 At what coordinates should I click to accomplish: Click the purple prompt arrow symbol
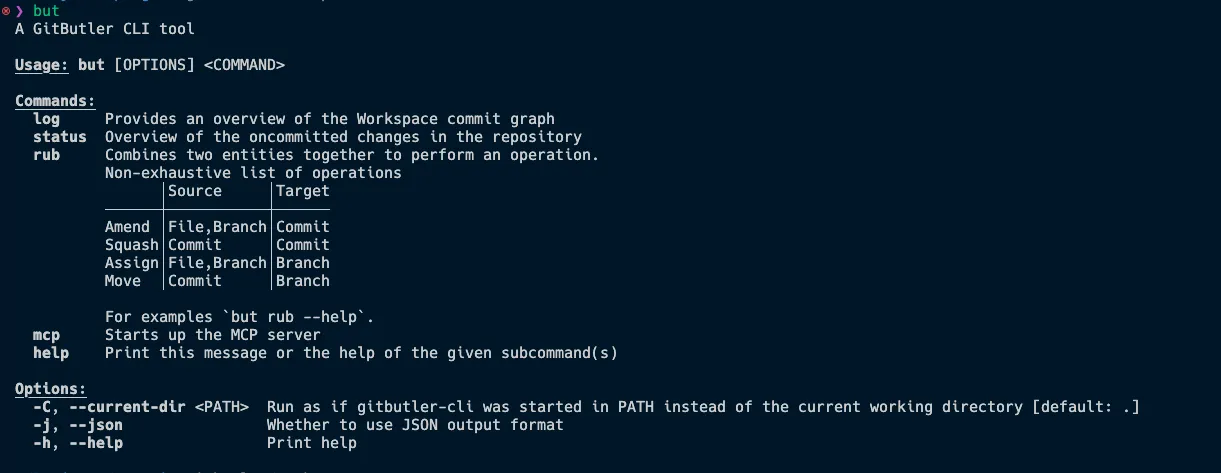pyautogui.click(x=19, y=11)
